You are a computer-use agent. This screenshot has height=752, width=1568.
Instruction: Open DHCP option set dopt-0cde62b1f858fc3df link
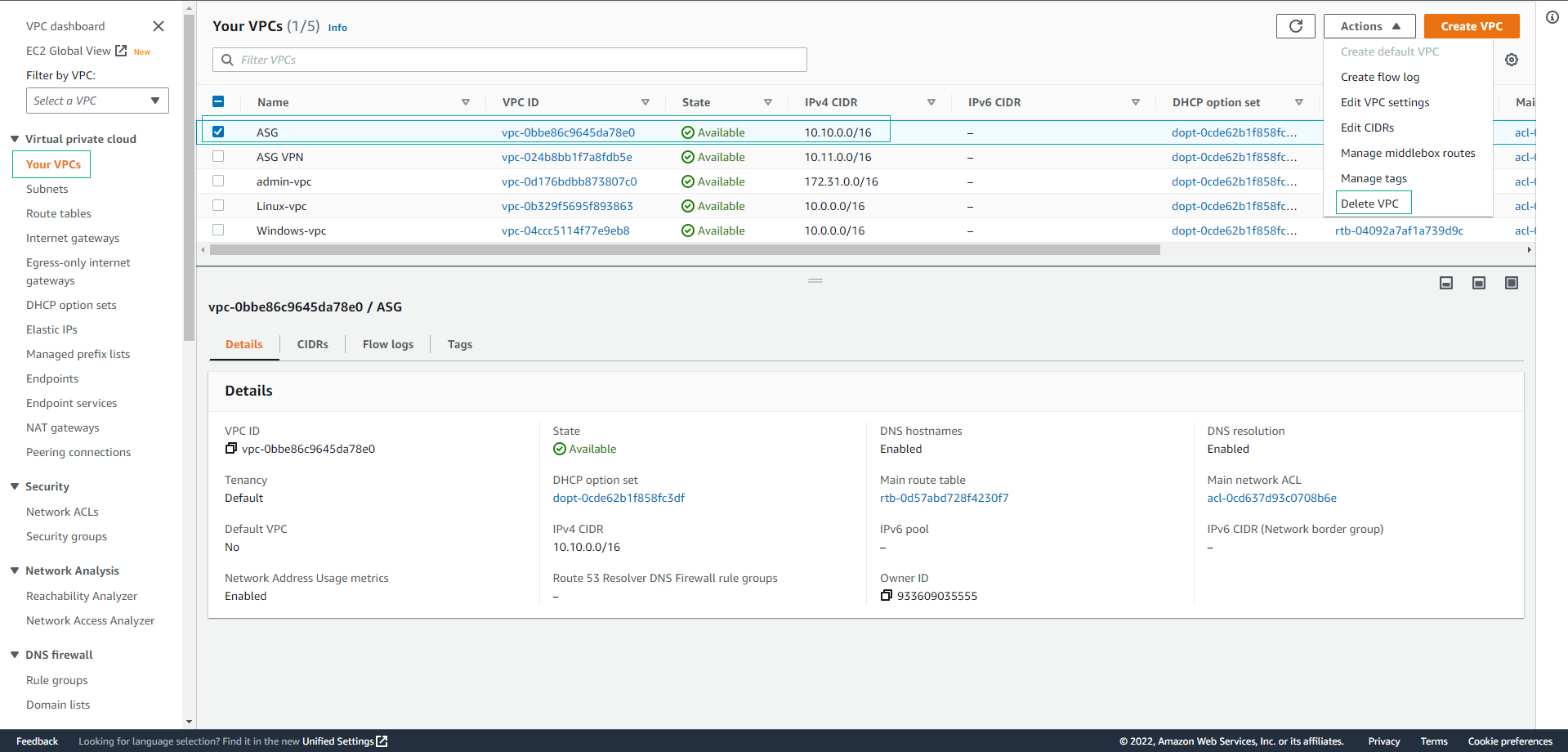tap(619, 498)
